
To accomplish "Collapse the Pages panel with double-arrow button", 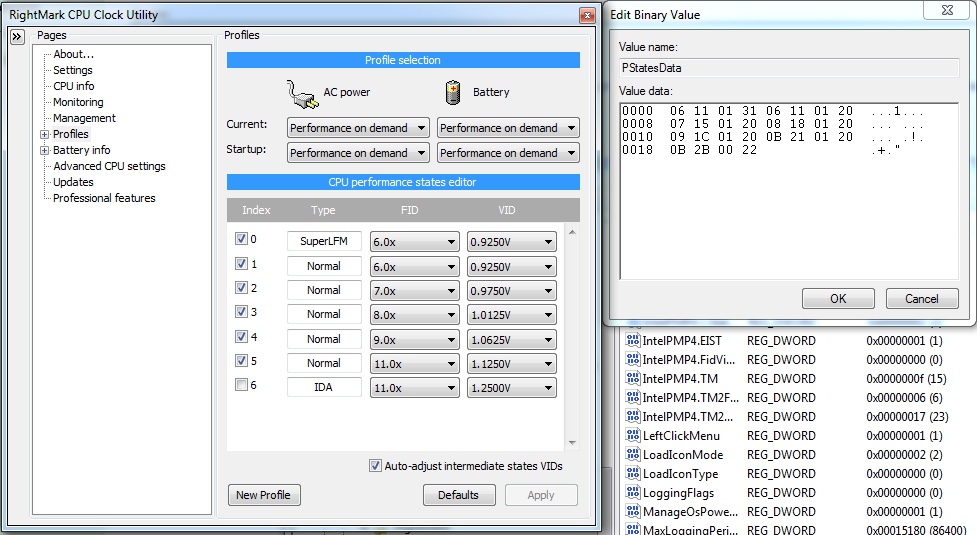I will click(x=17, y=37).
